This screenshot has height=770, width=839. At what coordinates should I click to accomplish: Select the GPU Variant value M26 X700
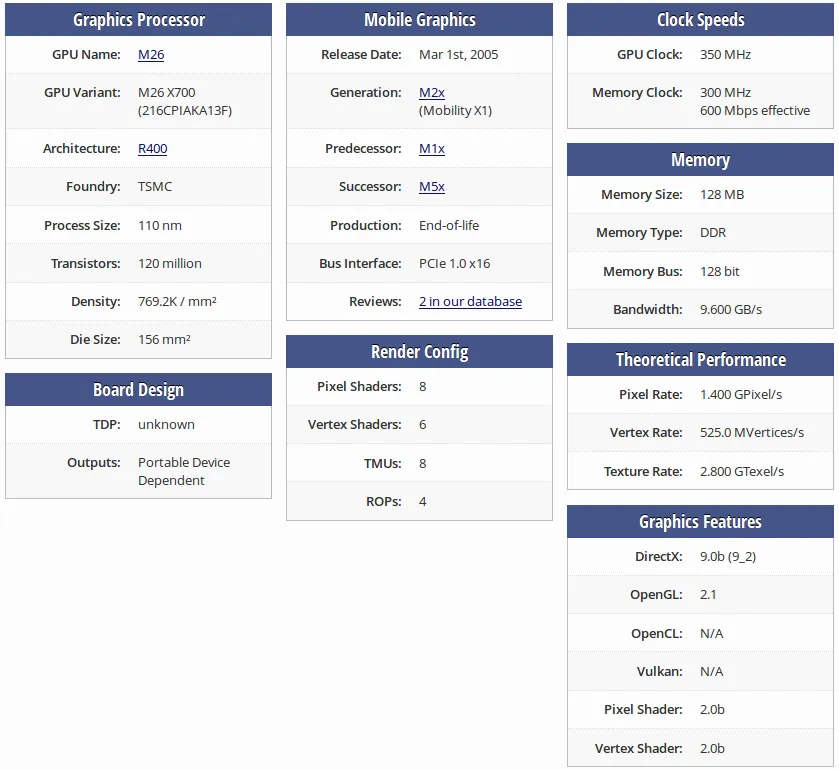[166, 93]
